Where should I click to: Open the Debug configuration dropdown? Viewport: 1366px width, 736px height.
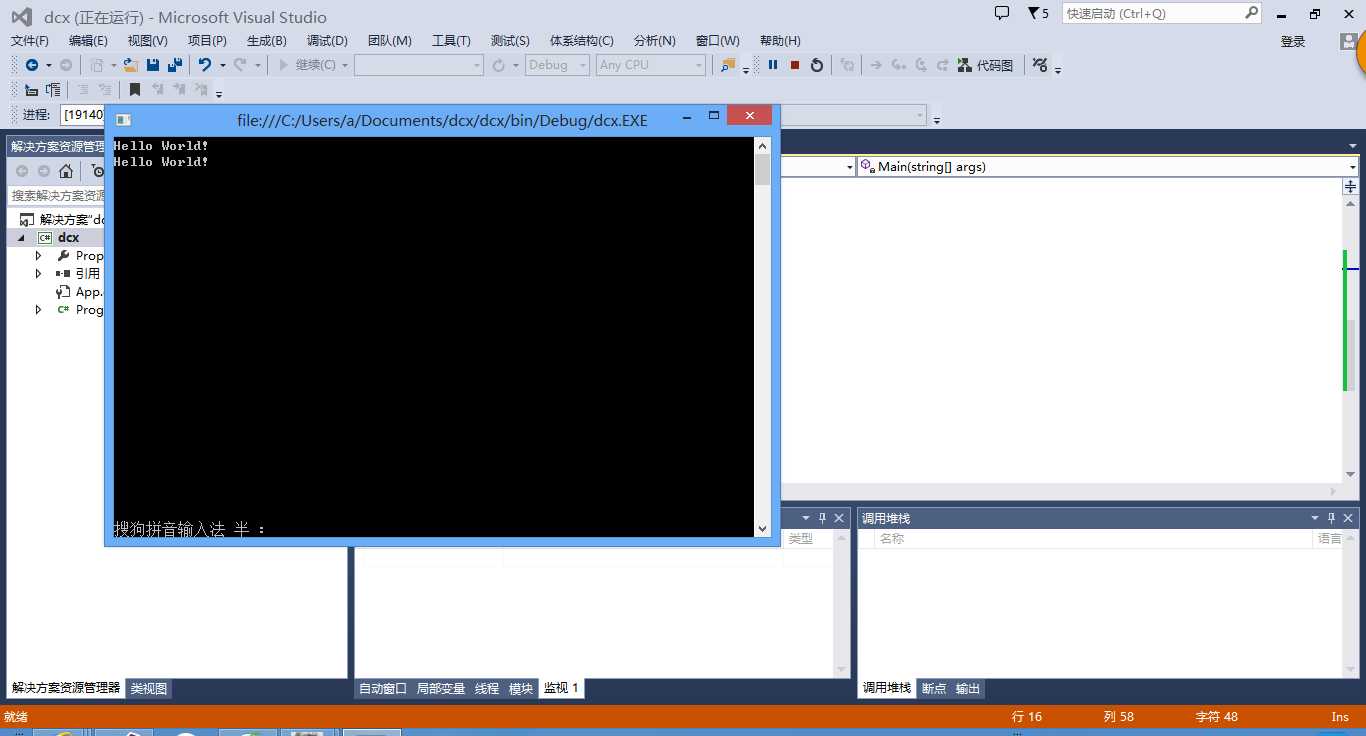coord(558,65)
